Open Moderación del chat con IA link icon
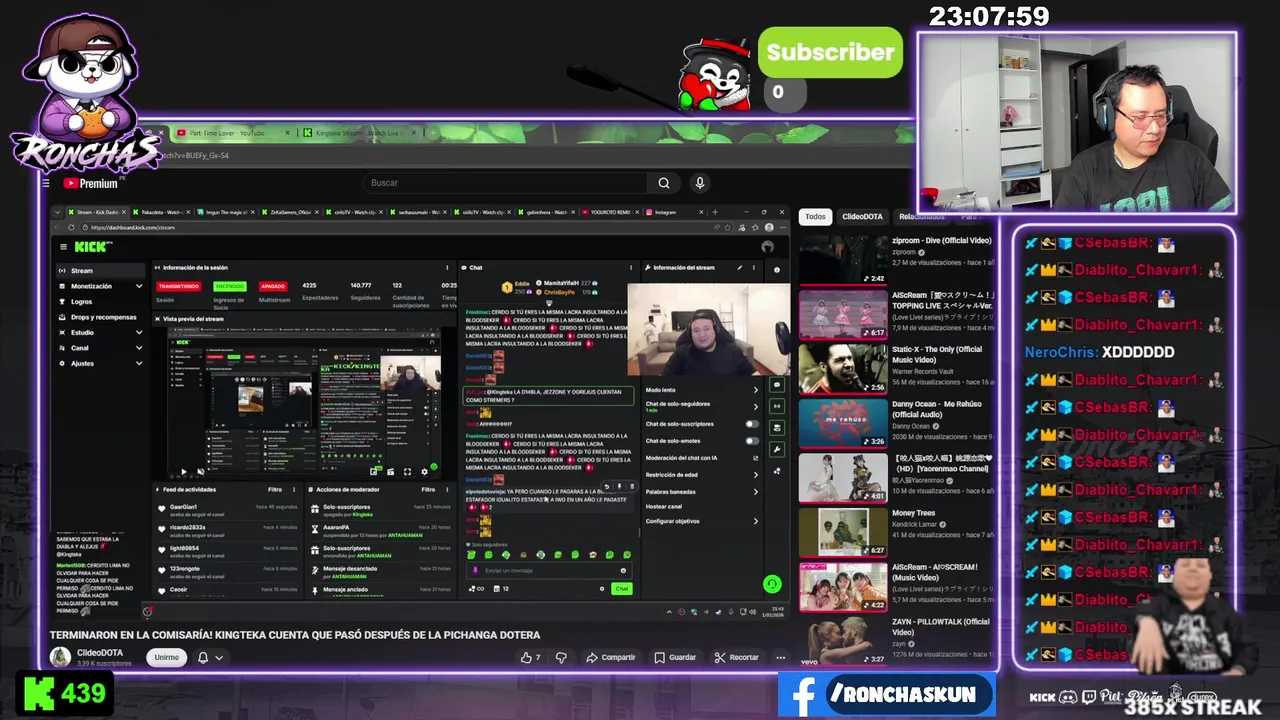1280x720 pixels. pos(755,458)
